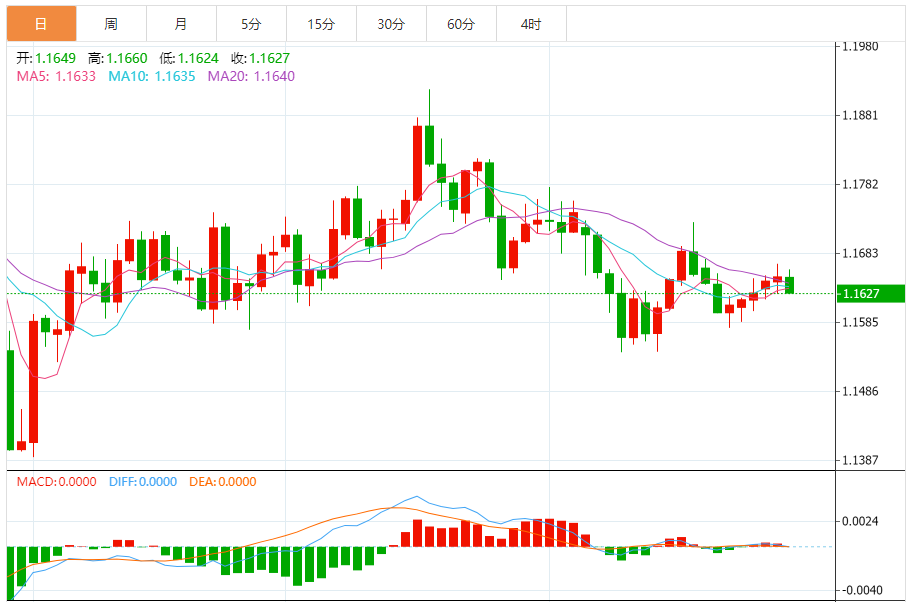This screenshot has height=602, width=912.
Task: Click the MA5 indicator label
Action: 56,75
